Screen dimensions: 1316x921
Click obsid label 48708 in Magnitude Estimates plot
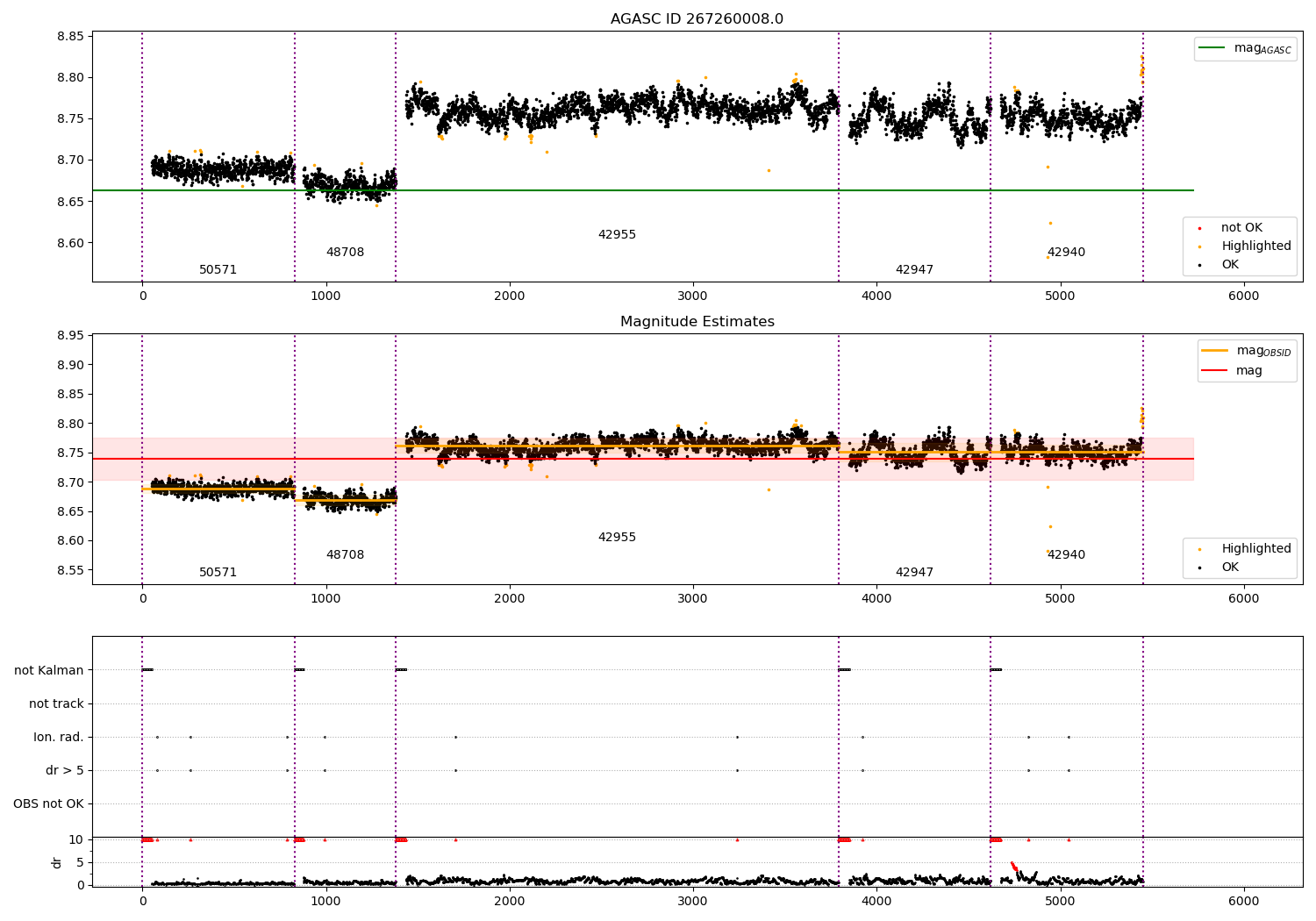tap(345, 555)
